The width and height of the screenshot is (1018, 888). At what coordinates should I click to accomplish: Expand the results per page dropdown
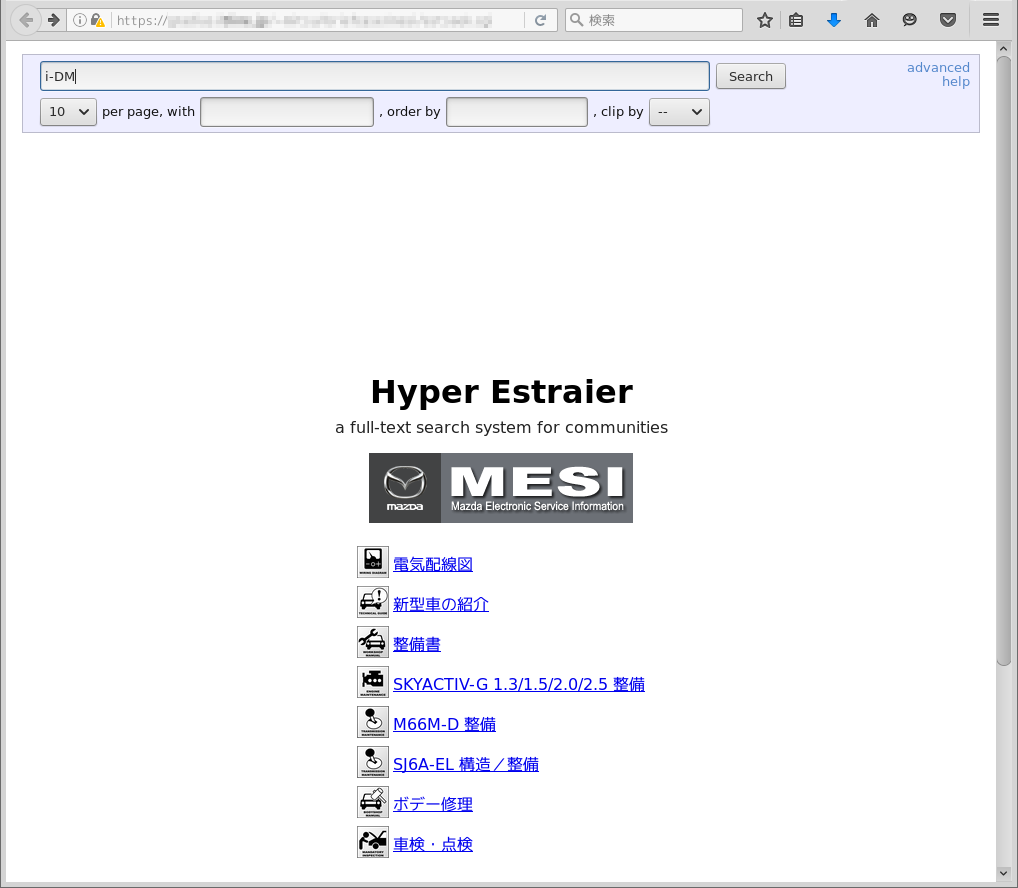click(x=68, y=112)
